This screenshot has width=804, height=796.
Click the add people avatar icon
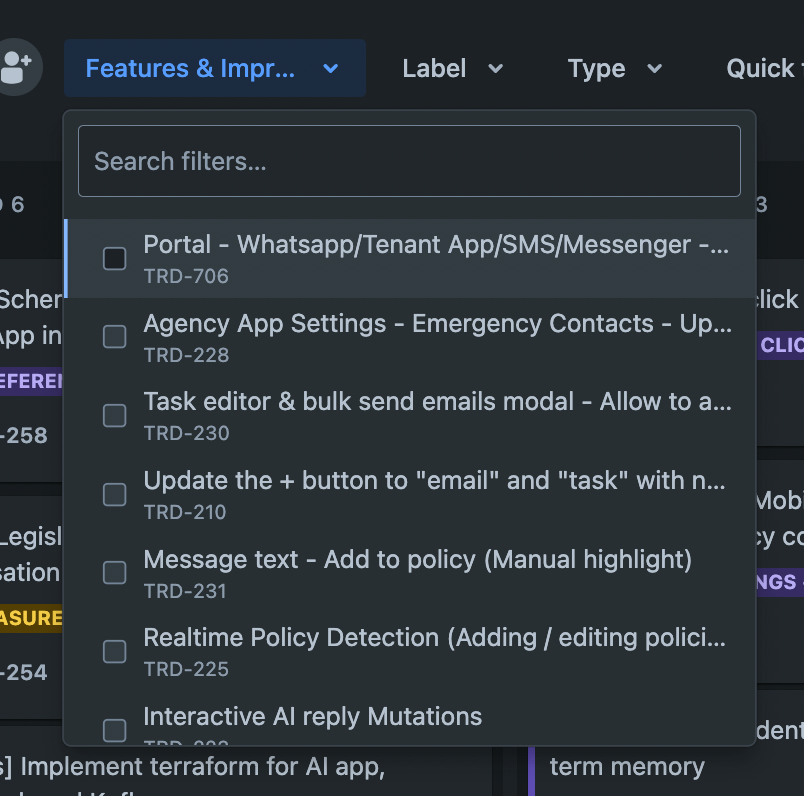pos(16,67)
